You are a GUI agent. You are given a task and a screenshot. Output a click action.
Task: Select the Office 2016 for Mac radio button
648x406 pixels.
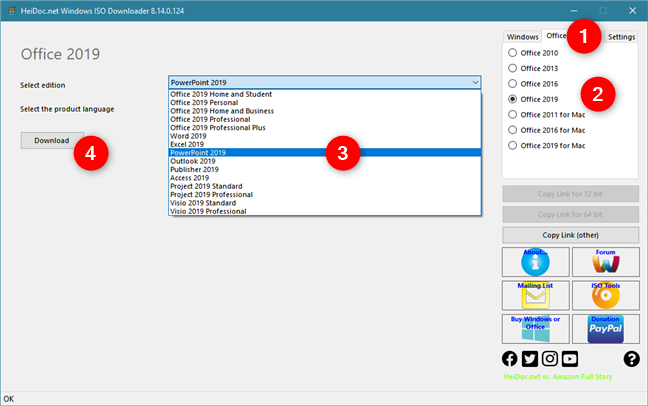tap(512, 130)
